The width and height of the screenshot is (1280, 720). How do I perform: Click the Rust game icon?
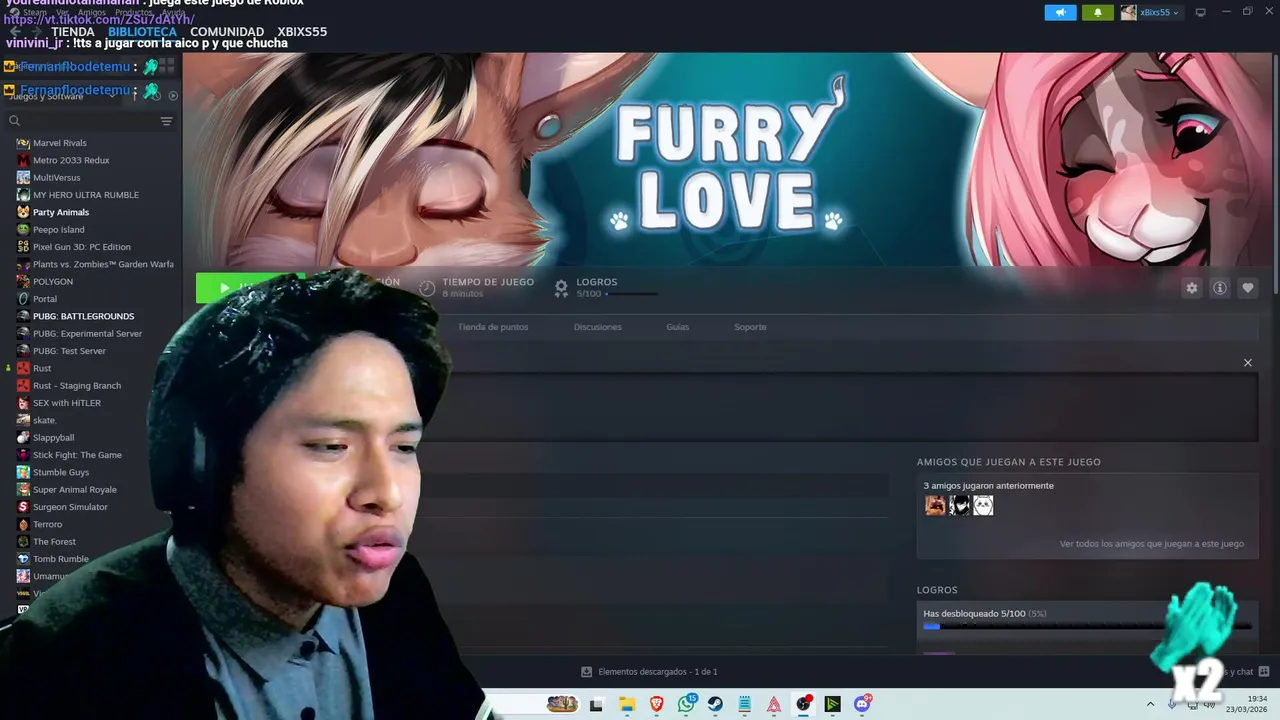[x=23, y=368]
